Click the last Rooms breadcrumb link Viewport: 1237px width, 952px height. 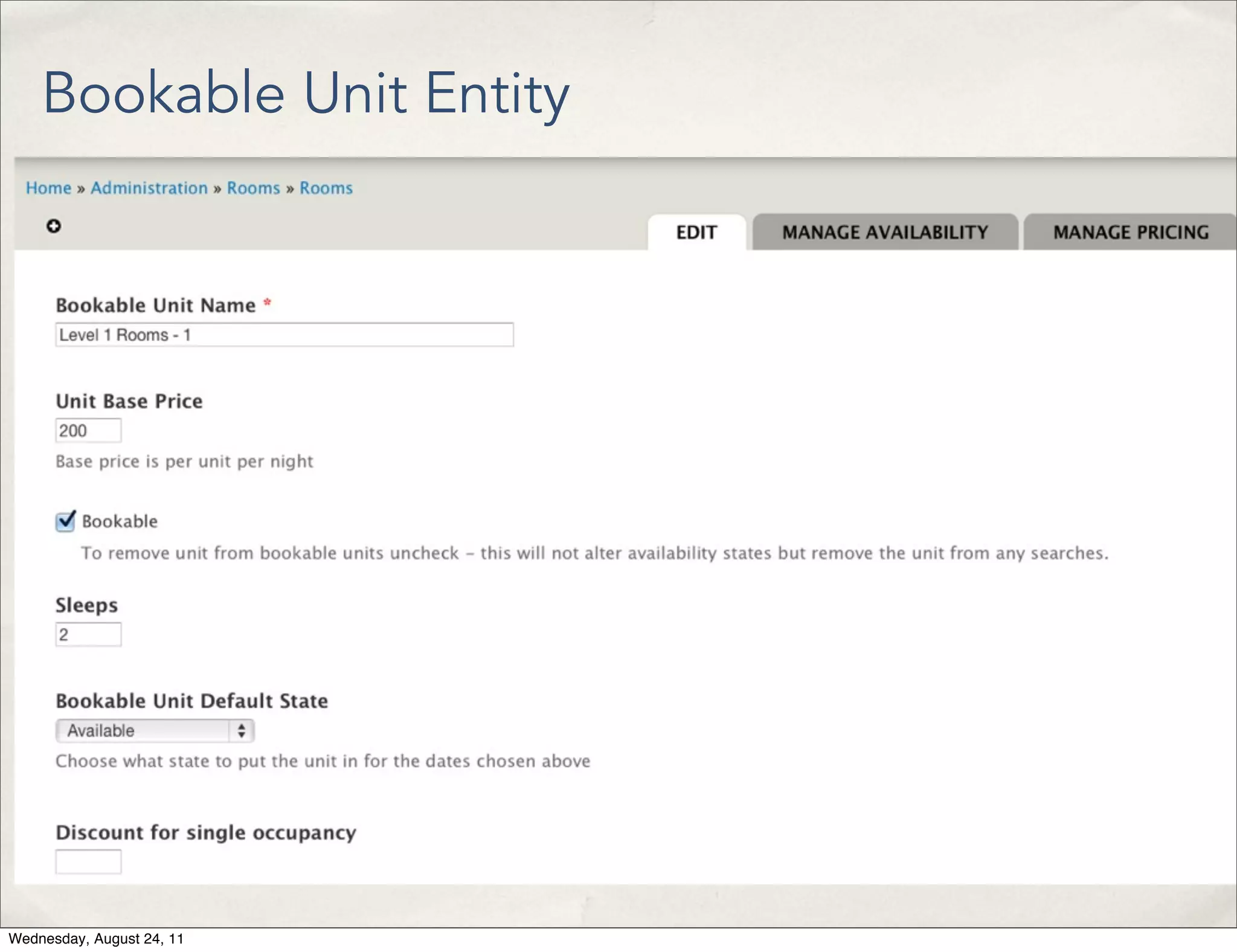pyautogui.click(x=326, y=188)
